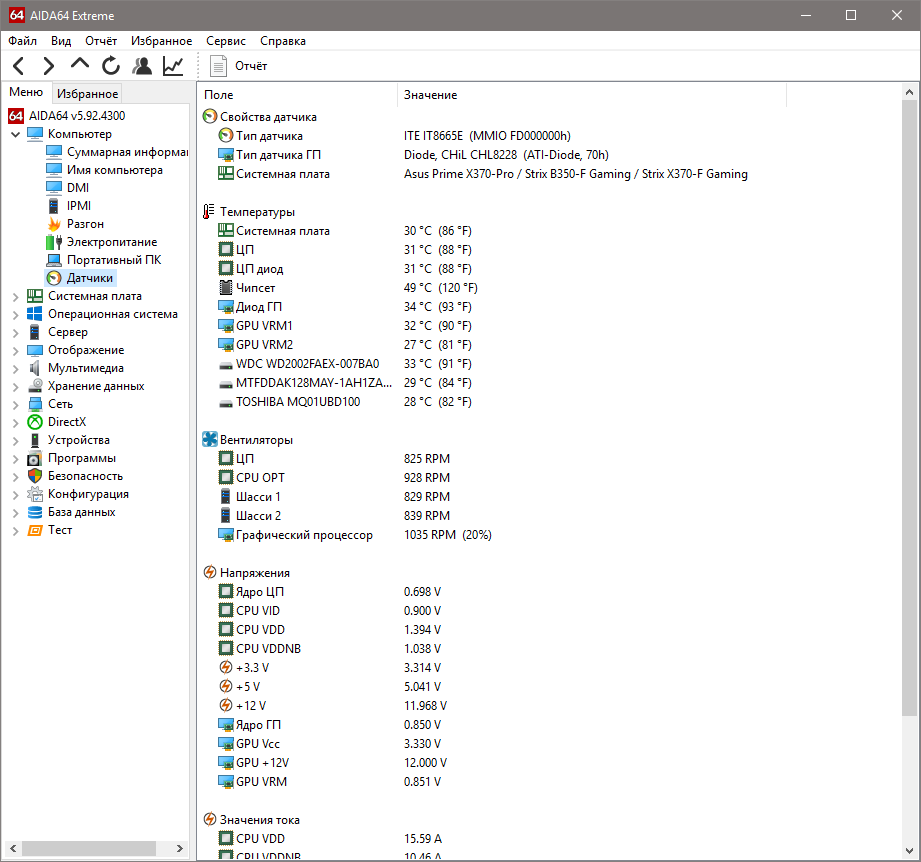The width and height of the screenshot is (921, 862).
Task: Expand the Хранение данных tree node
Action: pyautogui.click(x=15, y=387)
